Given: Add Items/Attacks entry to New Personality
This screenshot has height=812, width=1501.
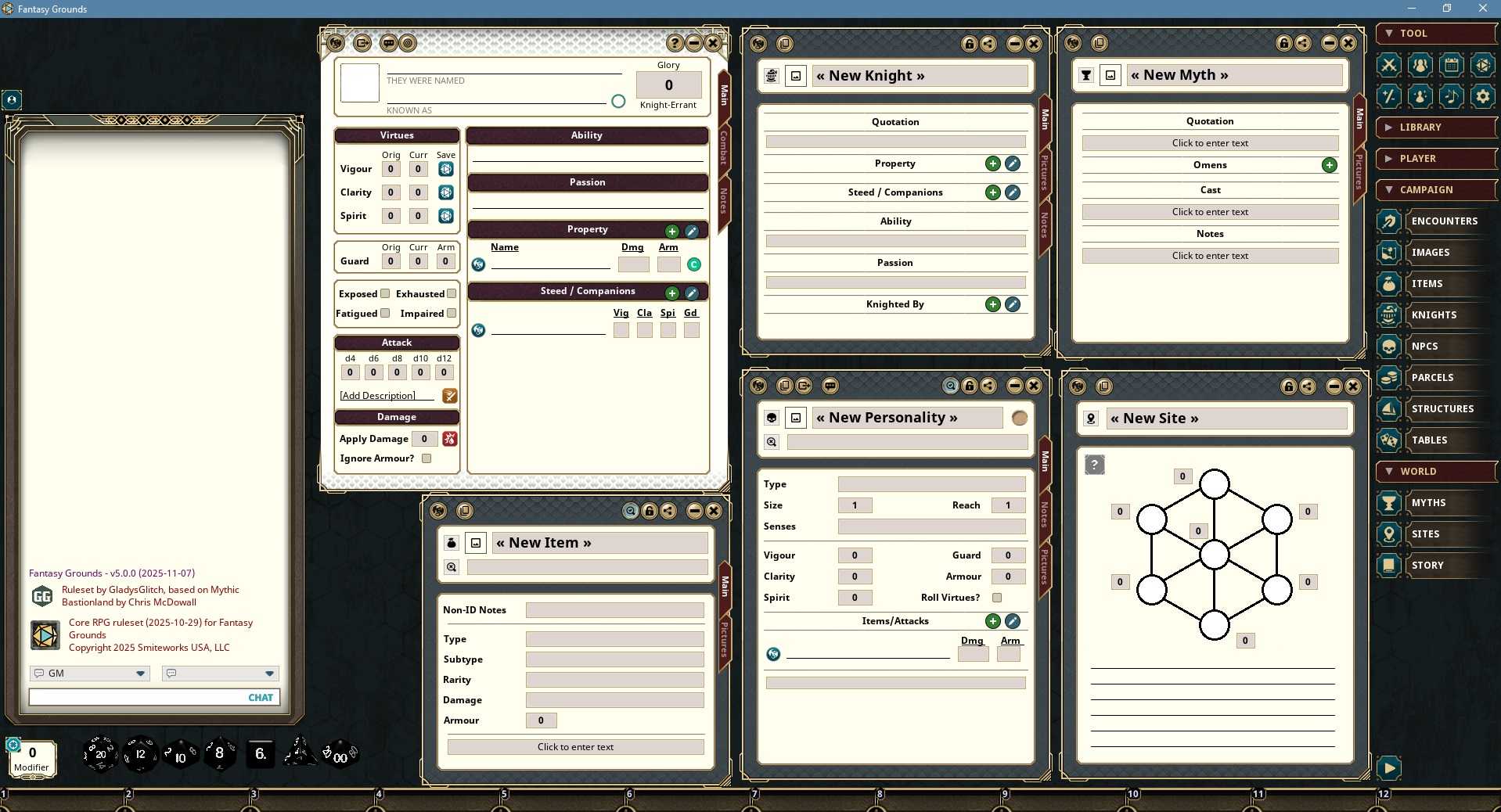Looking at the screenshot, I should point(992,621).
